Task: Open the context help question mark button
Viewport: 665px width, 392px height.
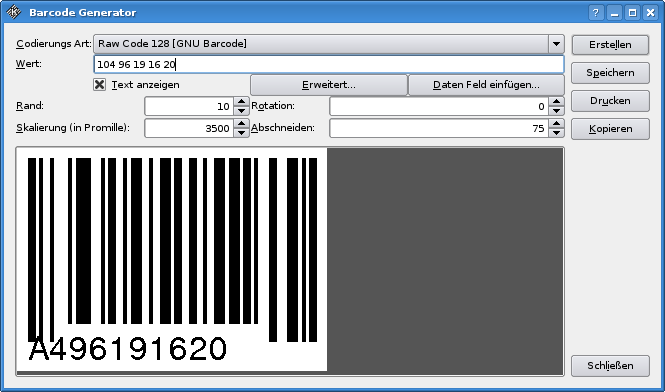Action: pos(595,13)
